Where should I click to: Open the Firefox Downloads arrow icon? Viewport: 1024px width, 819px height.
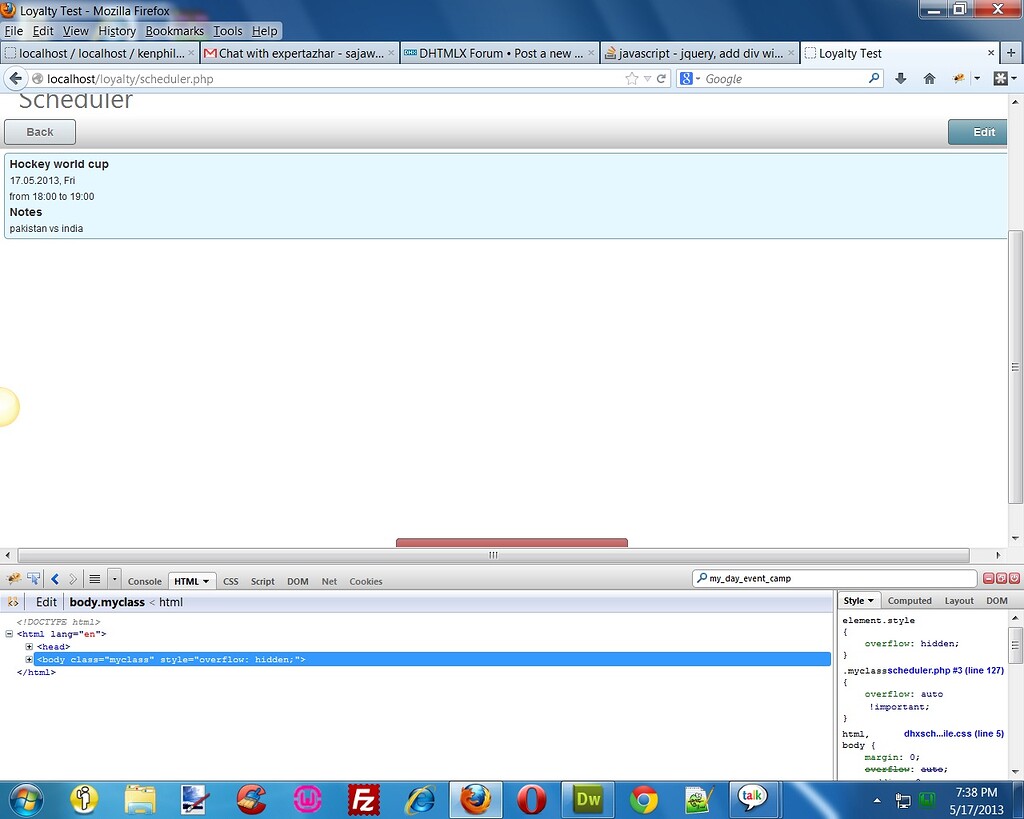coord(901,79)
